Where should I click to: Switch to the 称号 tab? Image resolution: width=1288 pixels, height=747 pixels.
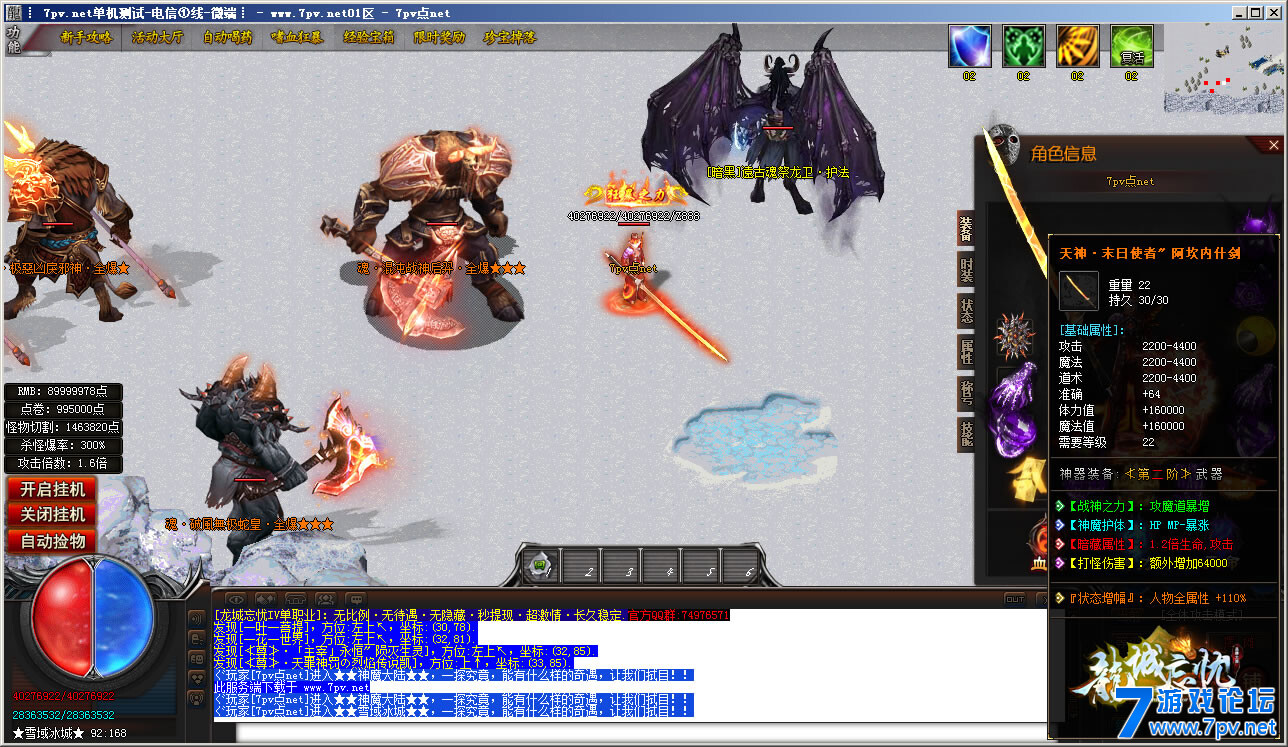click(966, 392)
